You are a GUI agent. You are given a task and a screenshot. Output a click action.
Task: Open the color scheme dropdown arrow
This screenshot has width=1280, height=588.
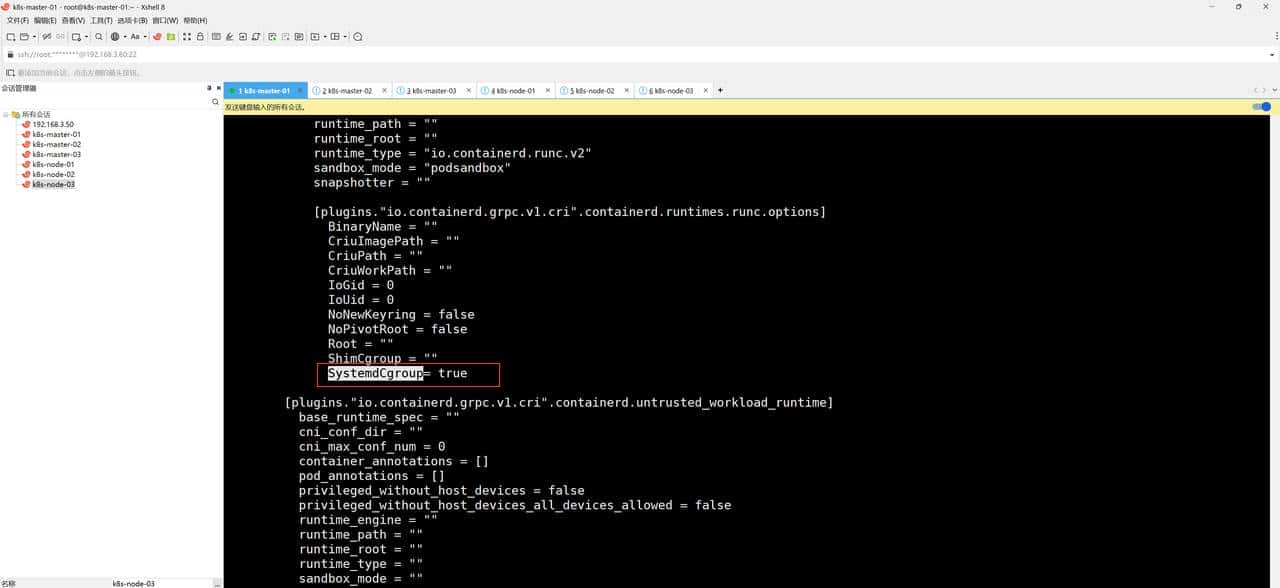pos(124,37)
